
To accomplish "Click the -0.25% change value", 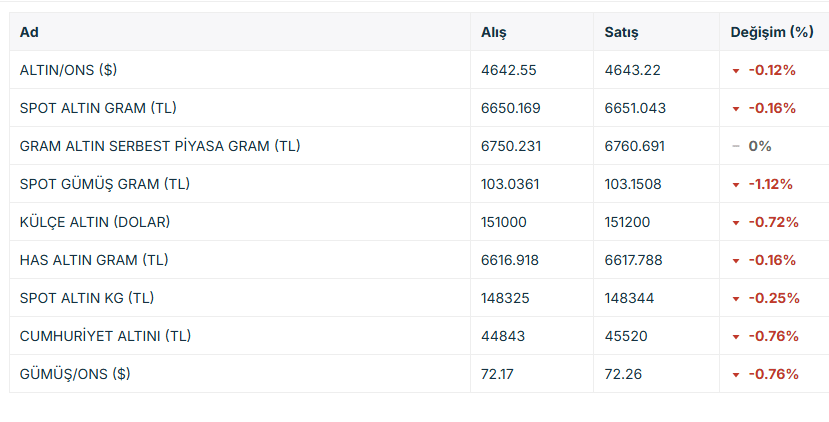I will click(774, 298).
